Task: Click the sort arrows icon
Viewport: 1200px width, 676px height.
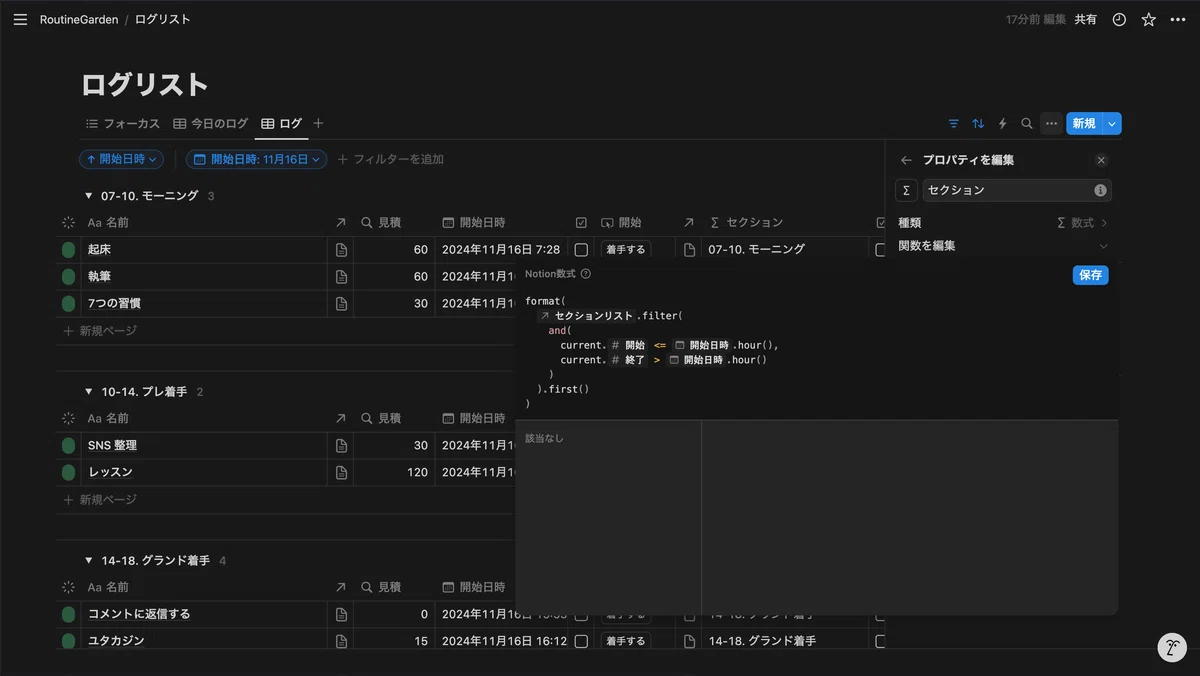Action: click(978, 123)
